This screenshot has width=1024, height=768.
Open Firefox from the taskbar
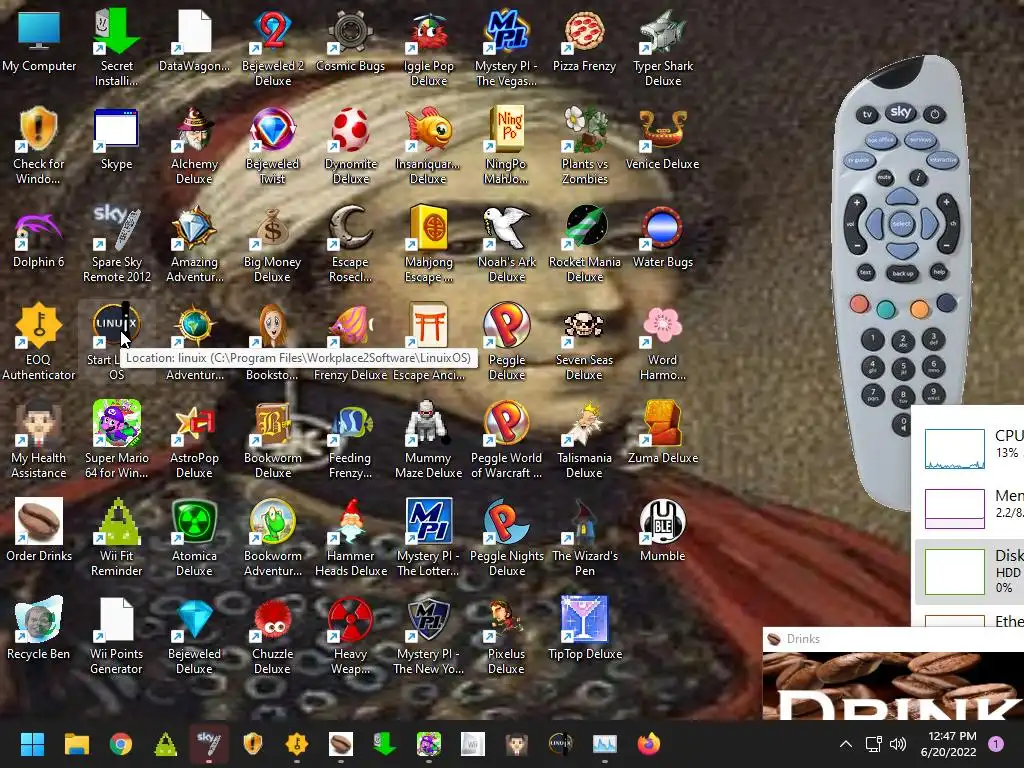[648, 744]
